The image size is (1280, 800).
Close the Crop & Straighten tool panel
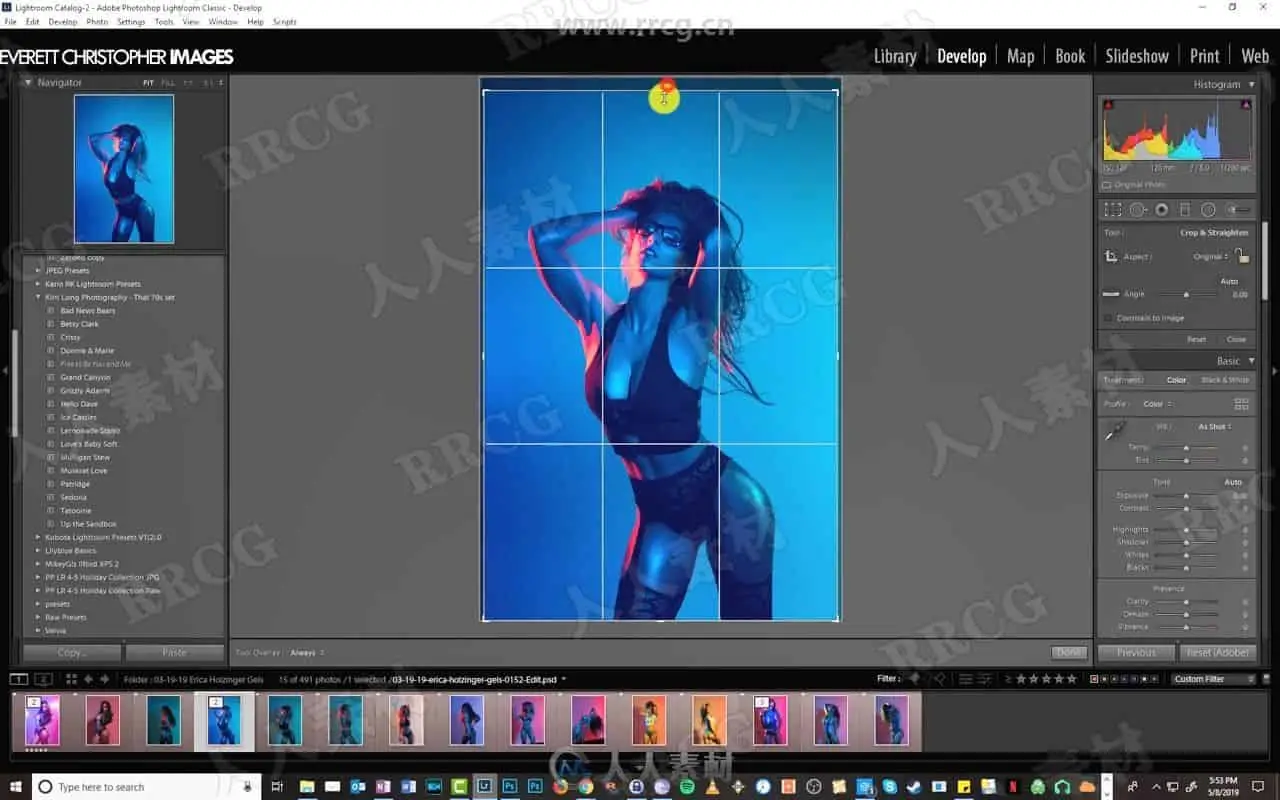tap(1236, 339)
